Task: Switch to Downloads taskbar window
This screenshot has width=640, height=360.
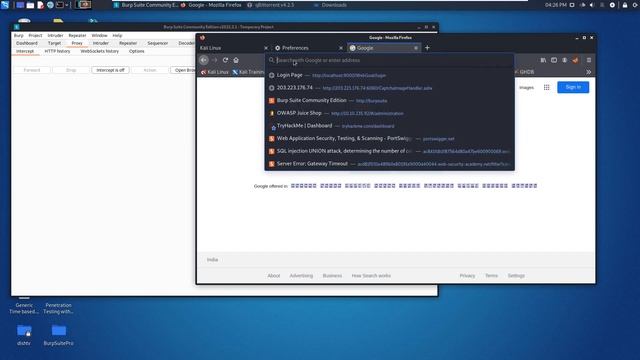Action: pos(331,5)
